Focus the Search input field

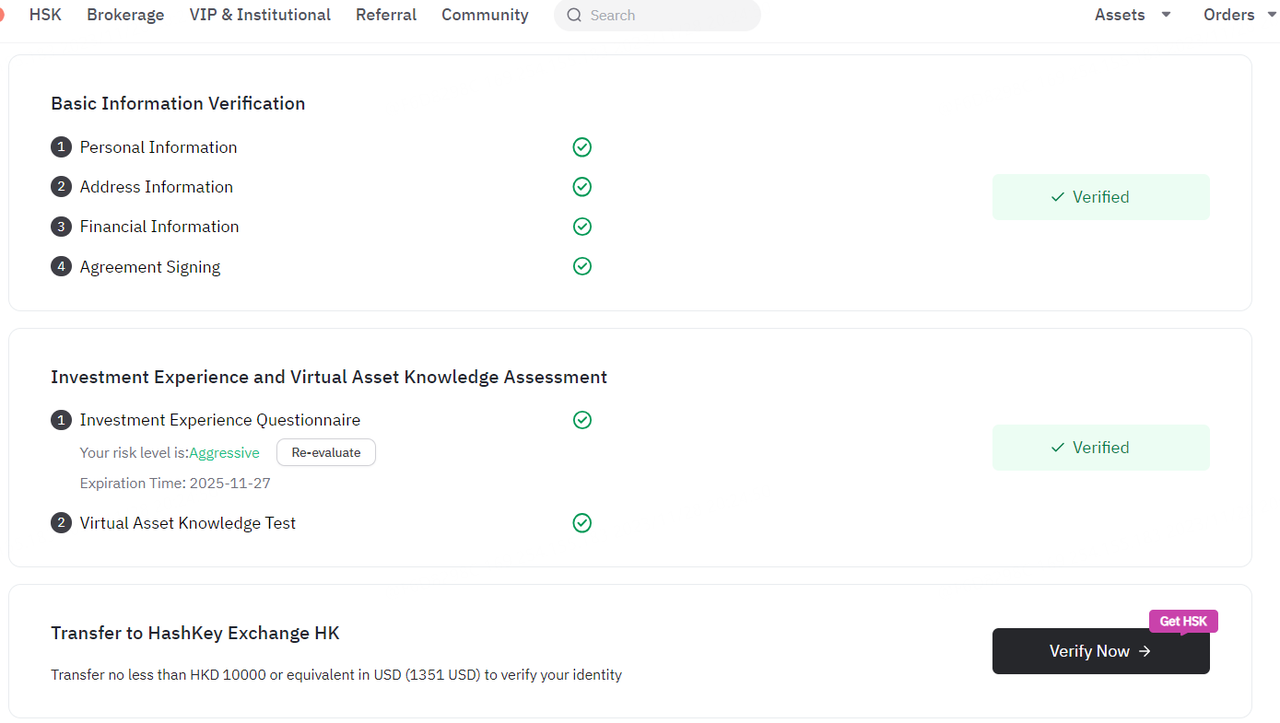(x=657, y=15)
